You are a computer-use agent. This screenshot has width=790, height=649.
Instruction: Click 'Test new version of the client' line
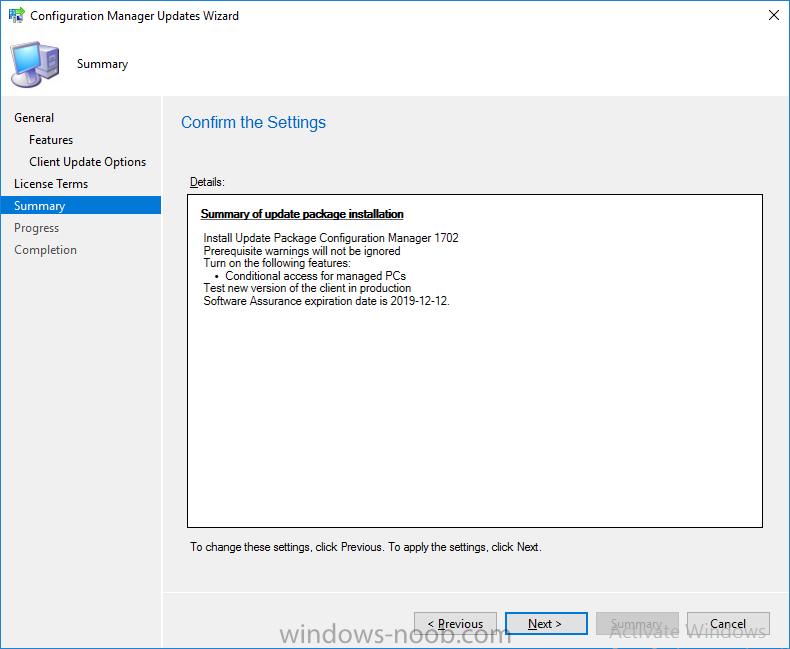tap(307, 288)
